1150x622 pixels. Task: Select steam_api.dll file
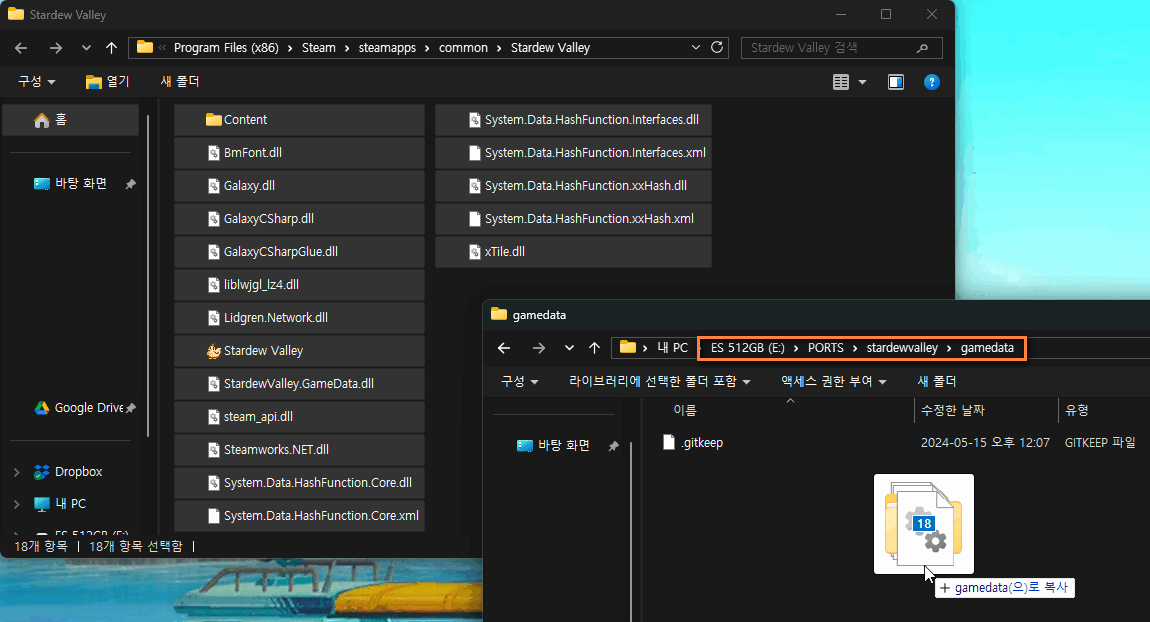[x=299, y=417]
